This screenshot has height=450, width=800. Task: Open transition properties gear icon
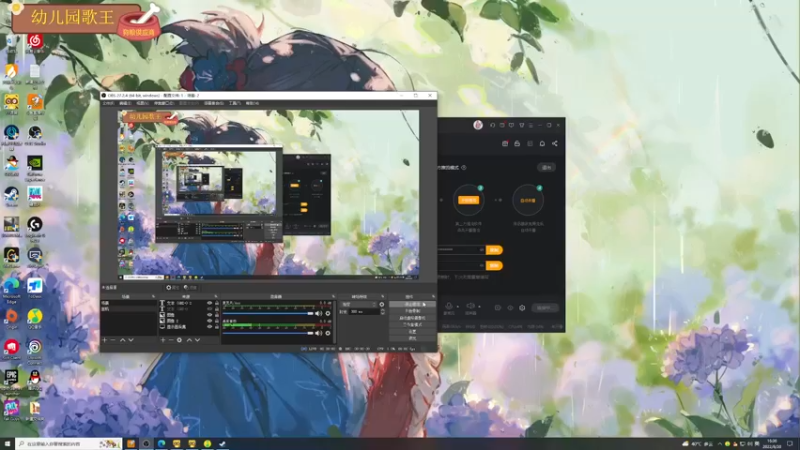382,305
